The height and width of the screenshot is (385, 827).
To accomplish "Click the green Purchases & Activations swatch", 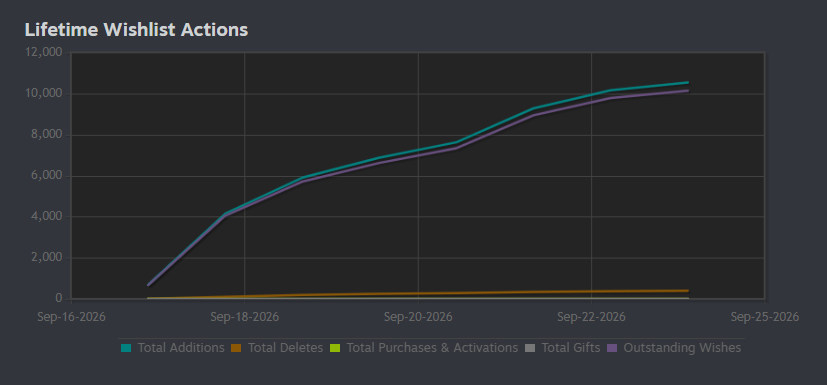I will click(334, 348).
